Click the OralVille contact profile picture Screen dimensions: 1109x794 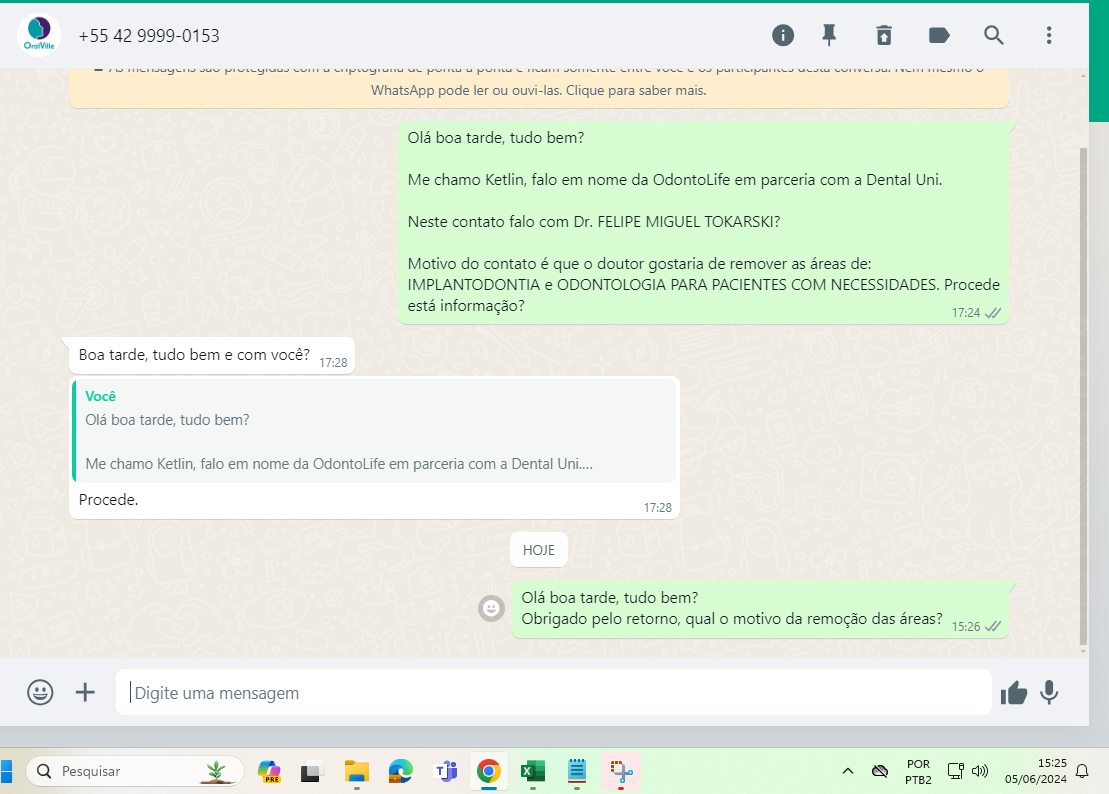click(39, 35)
